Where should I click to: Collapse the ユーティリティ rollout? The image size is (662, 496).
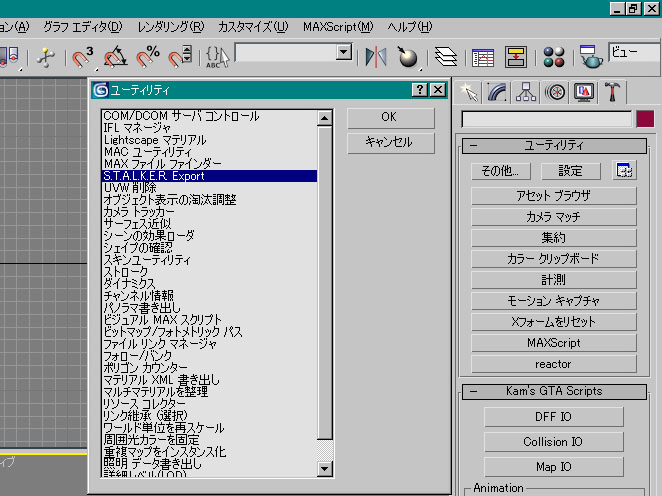coord(554,146)
